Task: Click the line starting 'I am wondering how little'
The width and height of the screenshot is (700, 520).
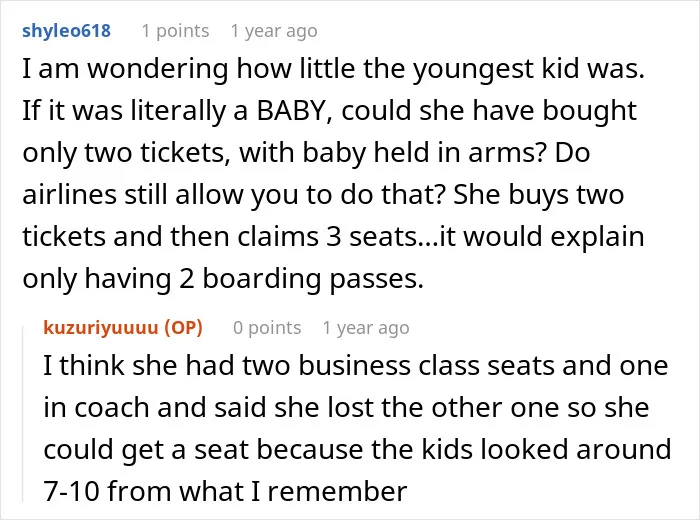Action: [333, 69]
